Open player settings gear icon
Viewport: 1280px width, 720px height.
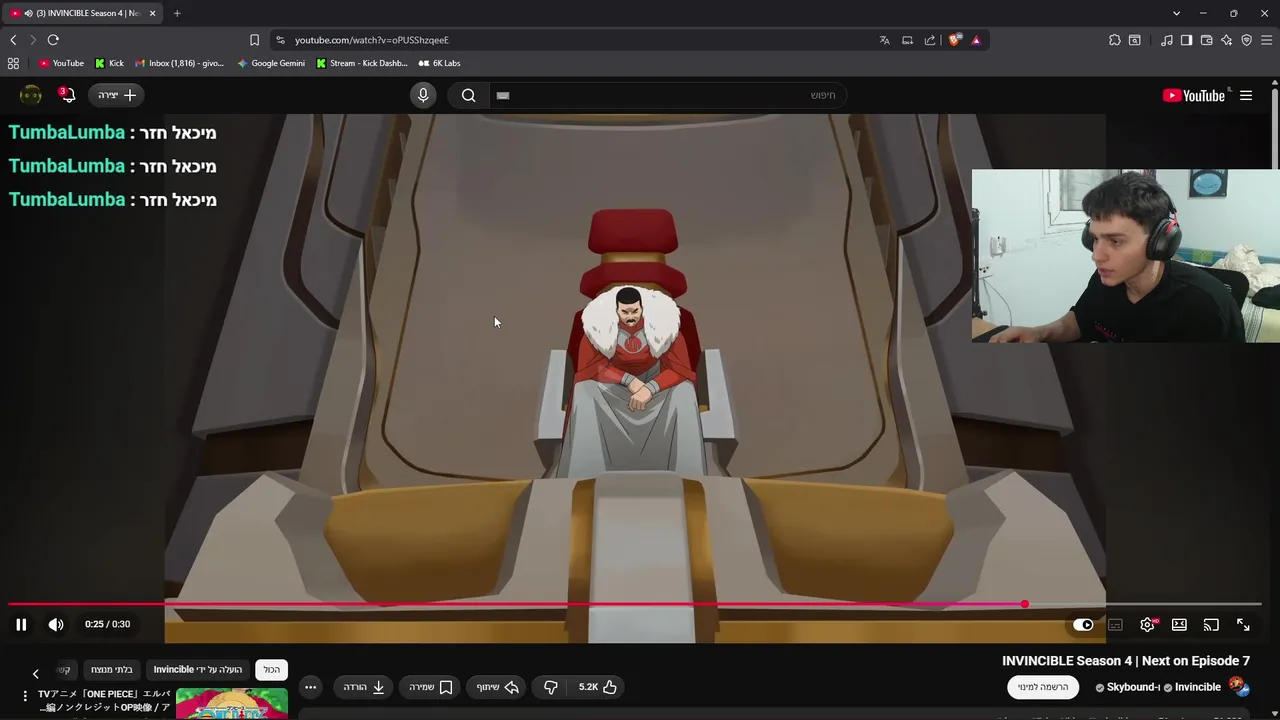[1147, 625]
